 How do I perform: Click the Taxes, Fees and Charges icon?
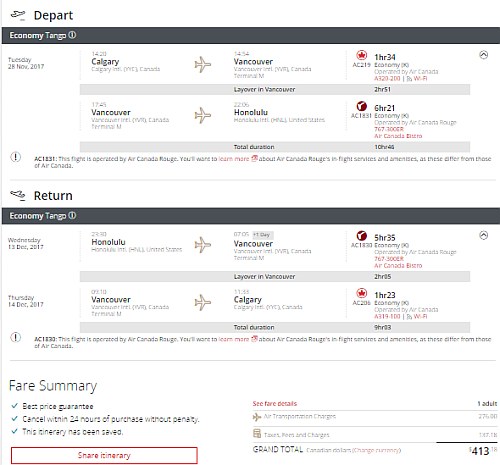(x=257, y=434)
